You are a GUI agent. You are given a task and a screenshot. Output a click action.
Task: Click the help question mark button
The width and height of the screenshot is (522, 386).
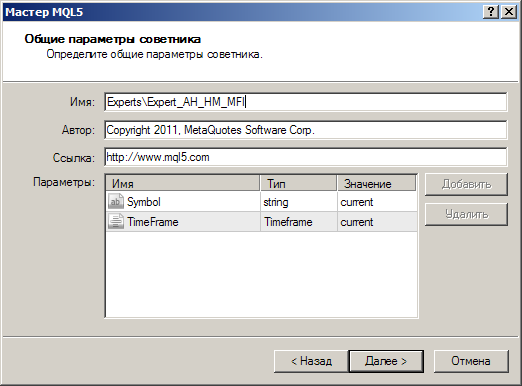tap(491, 12)
